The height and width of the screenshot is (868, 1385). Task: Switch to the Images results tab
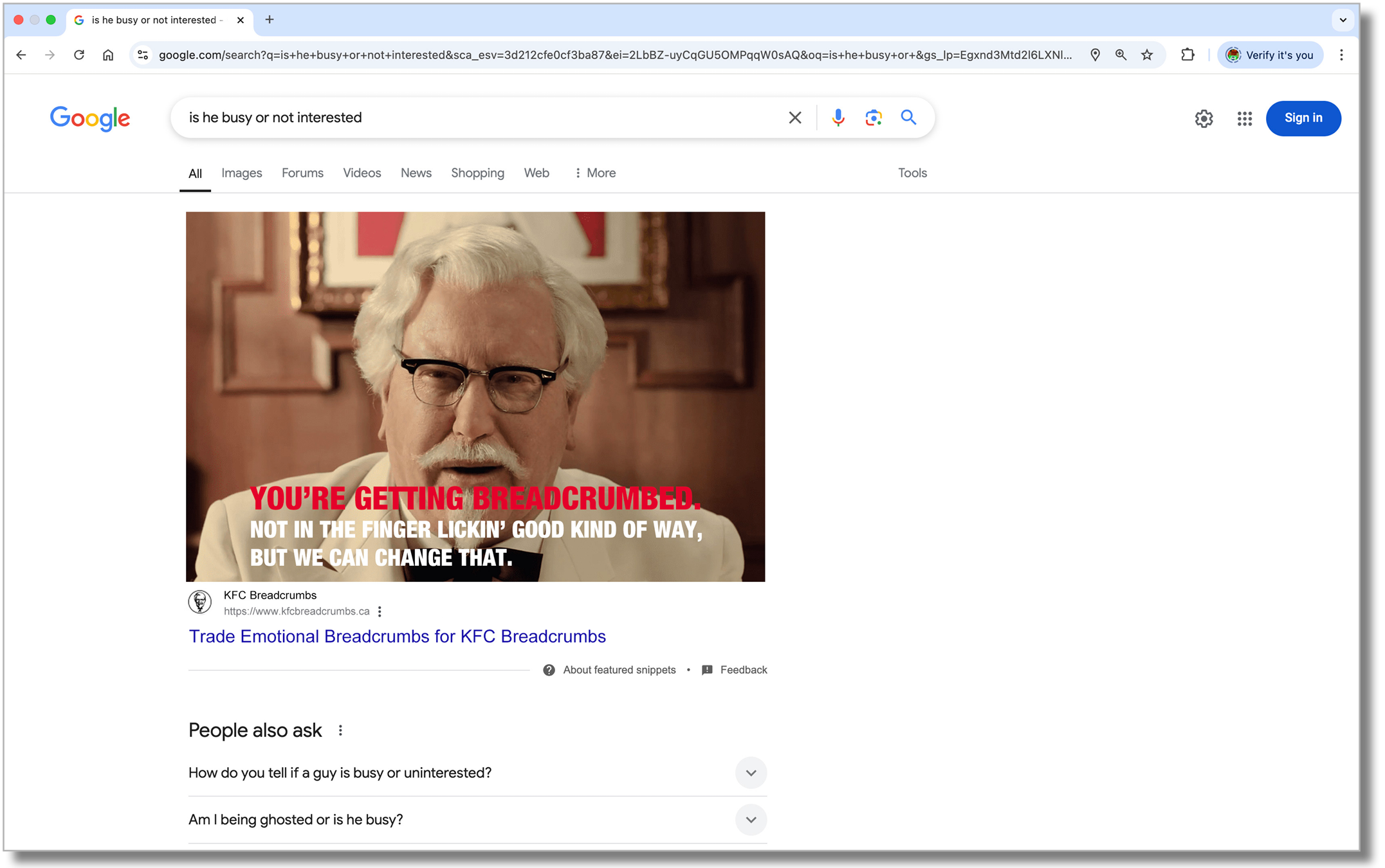tap(241, 173)
